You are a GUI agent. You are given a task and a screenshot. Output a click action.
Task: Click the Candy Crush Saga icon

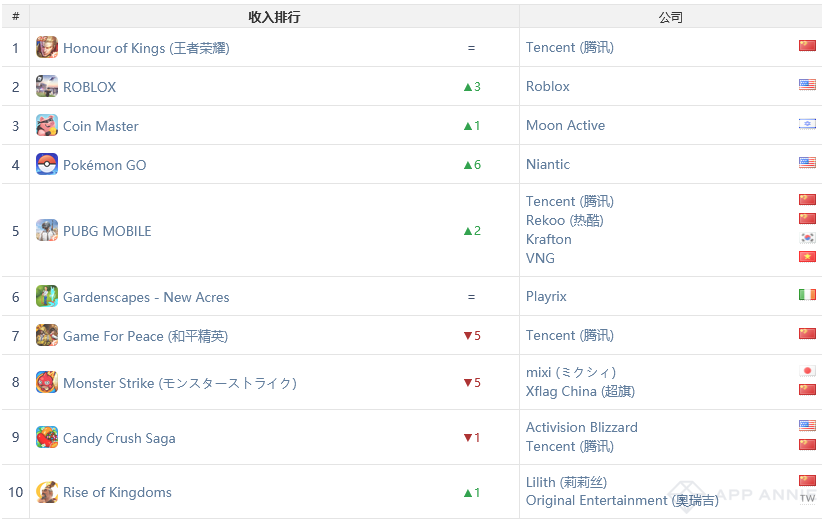tap(47, 437)
